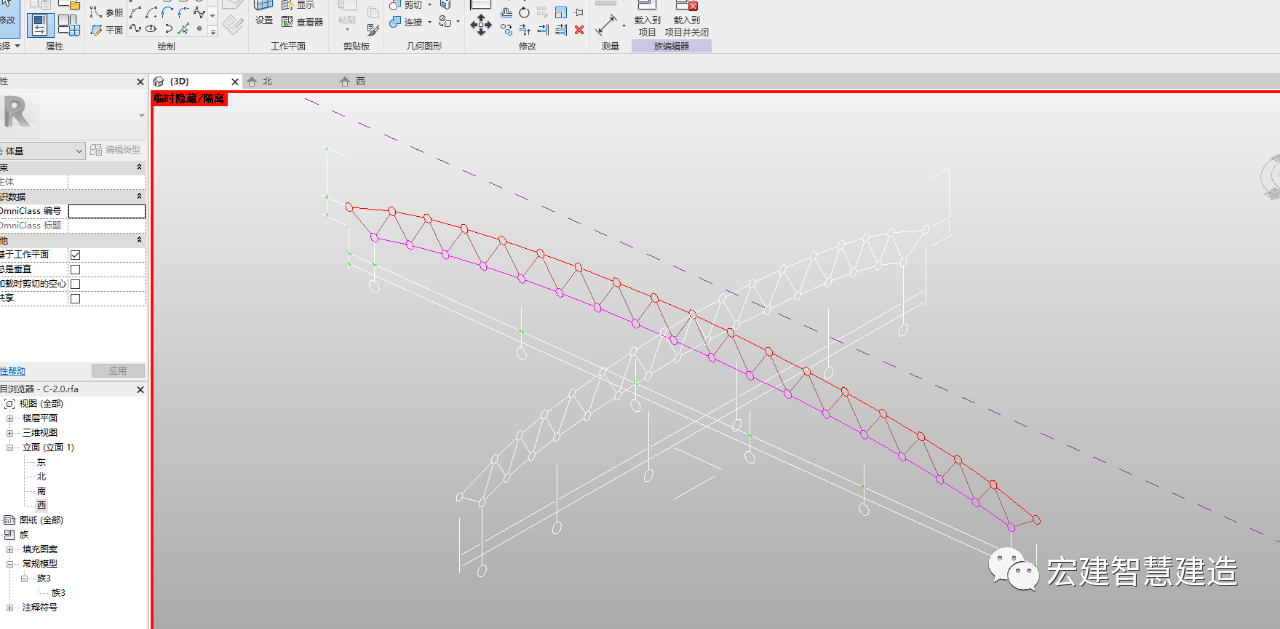Image resolution: width=1280 pixels, height=629 pixels.
Task: Check the 加载时剪切的空心 checkbox
Action: coord(75,284)
